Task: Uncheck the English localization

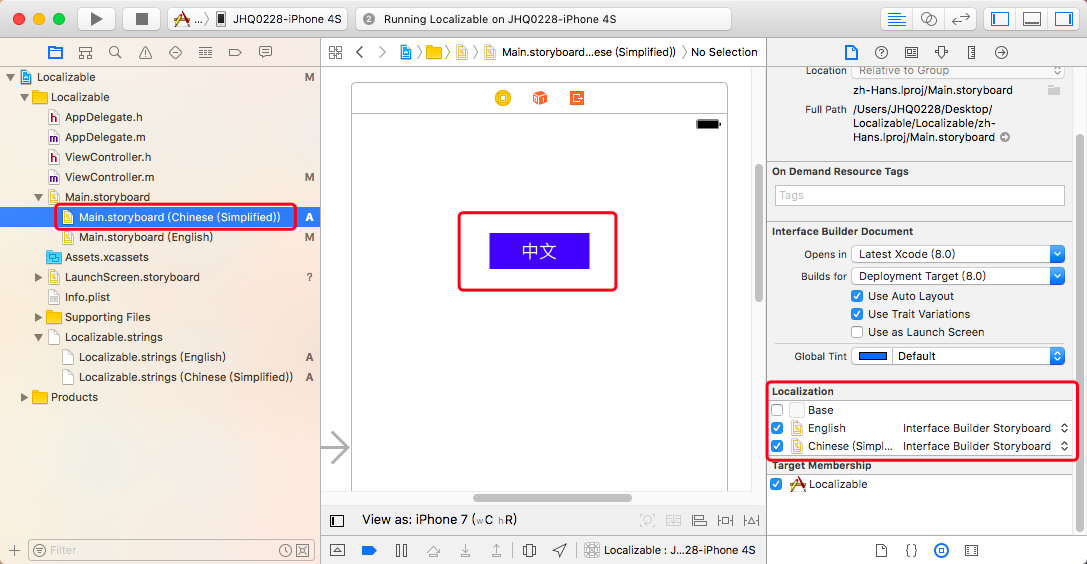Action: (x=777, y=428)
